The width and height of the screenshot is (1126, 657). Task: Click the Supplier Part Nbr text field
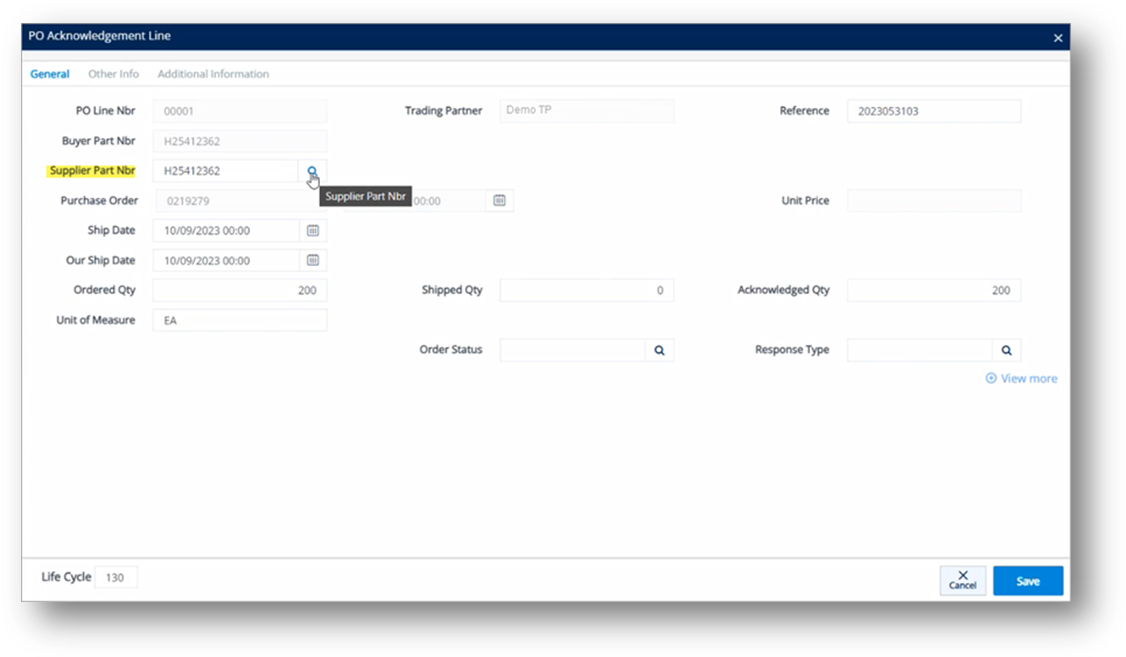coord(225,171)
